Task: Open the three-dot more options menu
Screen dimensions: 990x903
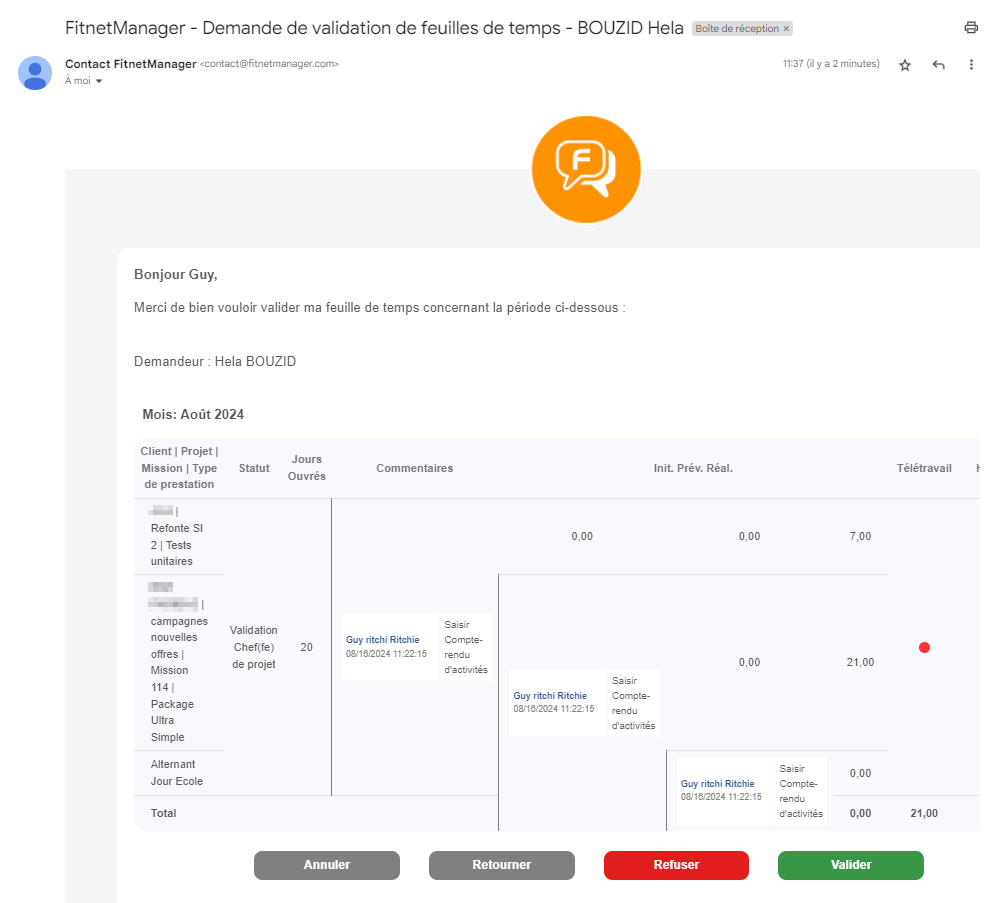Action: 971,65
